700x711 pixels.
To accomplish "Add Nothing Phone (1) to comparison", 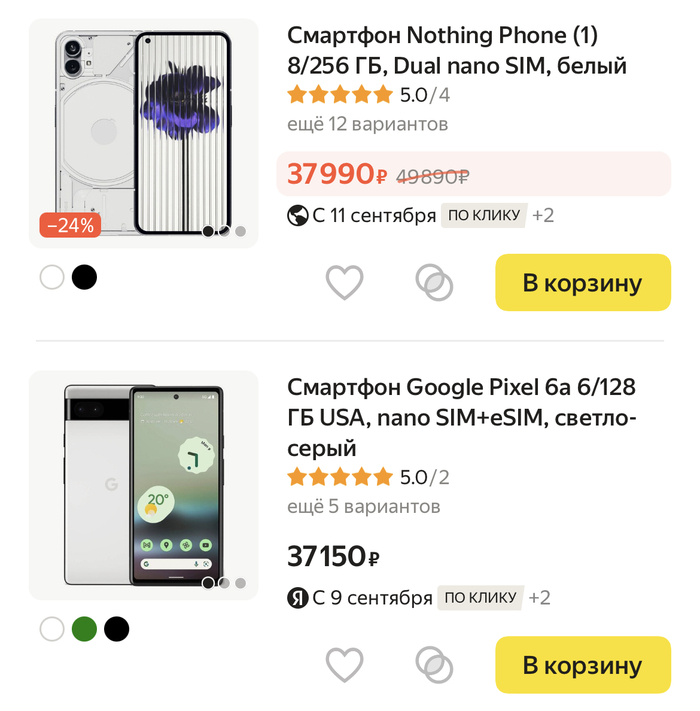I will 434,282.
